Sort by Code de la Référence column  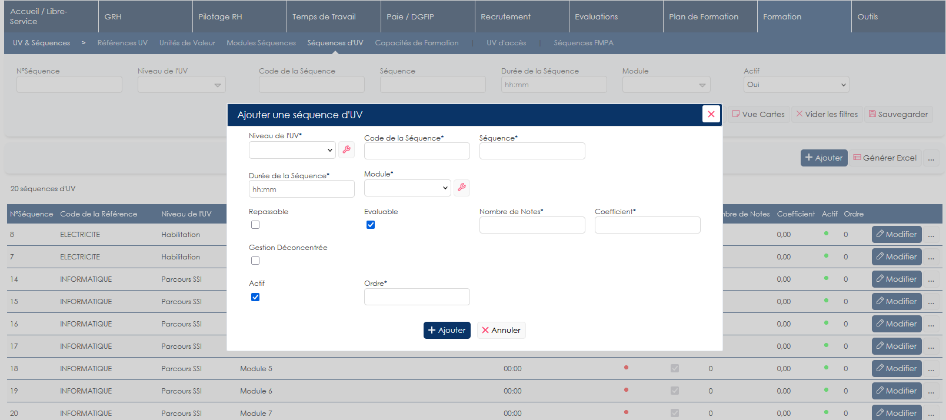click(98, 214)
